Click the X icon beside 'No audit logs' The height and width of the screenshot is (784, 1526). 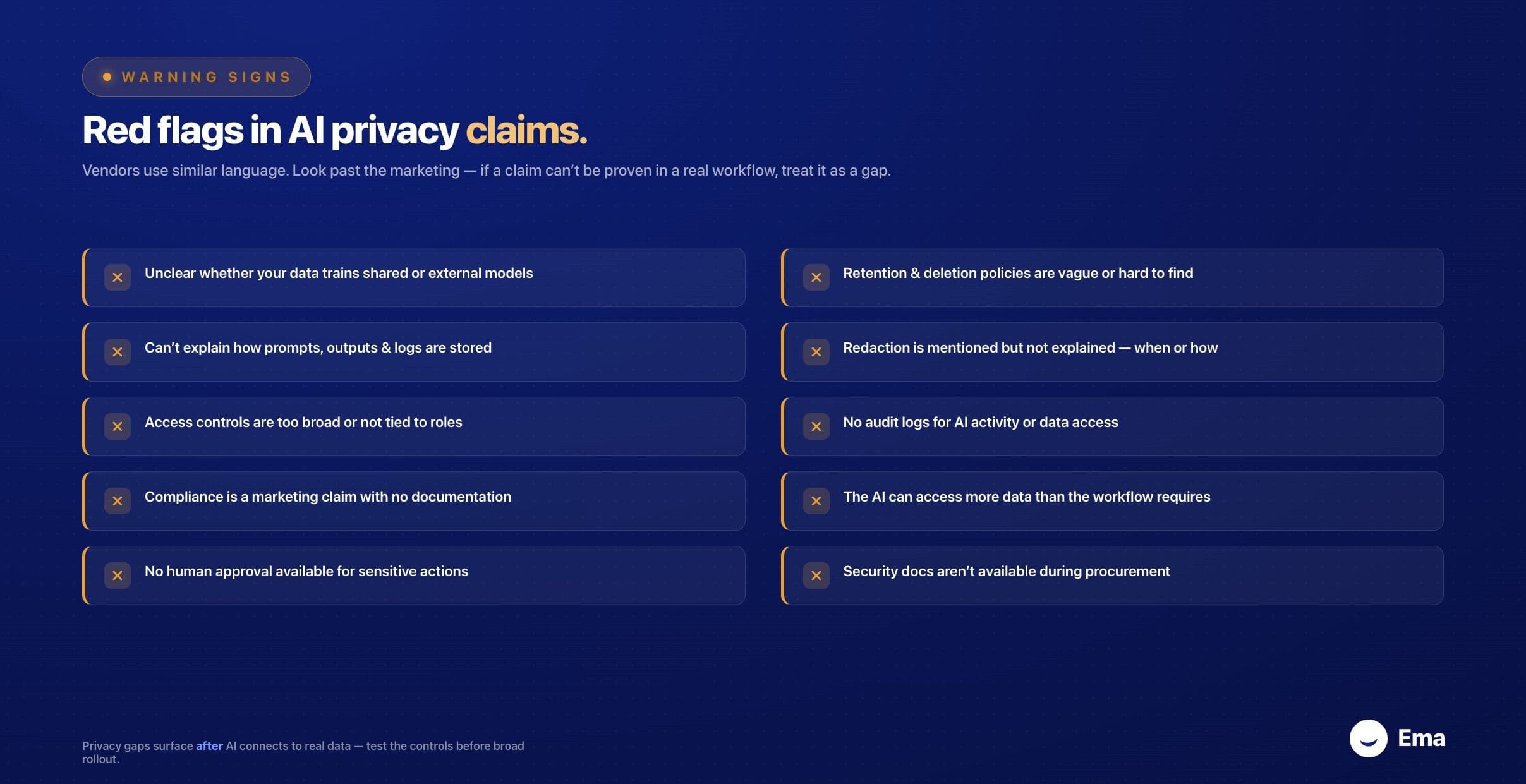click(816, 426)
